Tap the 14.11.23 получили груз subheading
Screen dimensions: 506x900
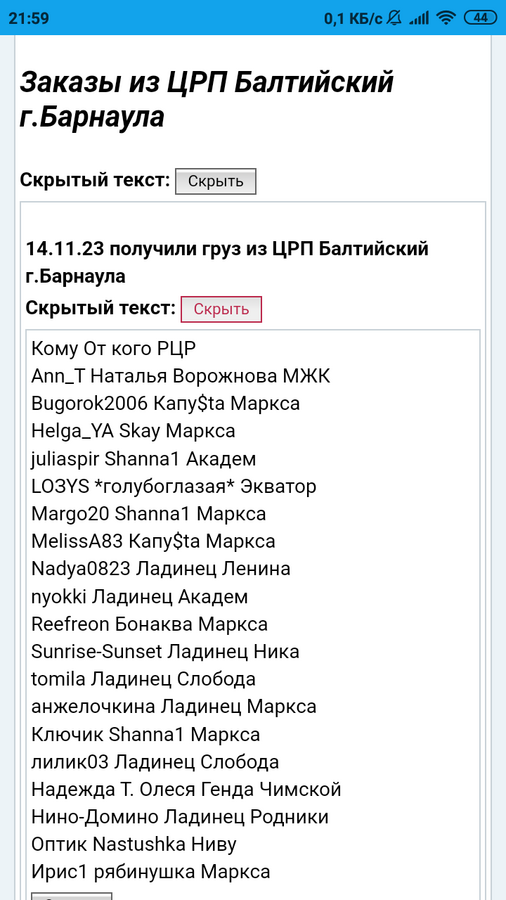coord(227,263)
